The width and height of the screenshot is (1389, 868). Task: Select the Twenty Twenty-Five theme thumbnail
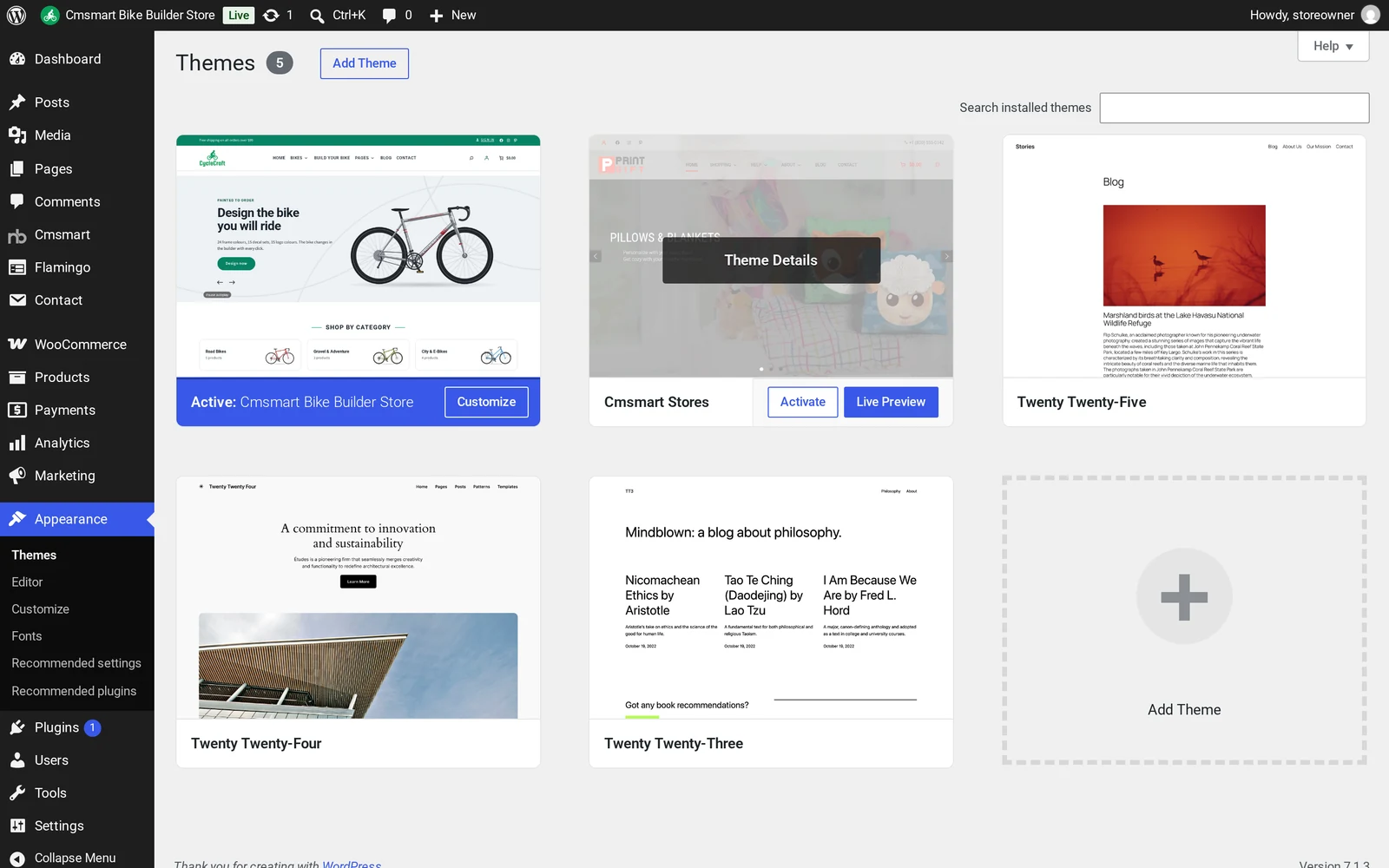(1184, 256)
